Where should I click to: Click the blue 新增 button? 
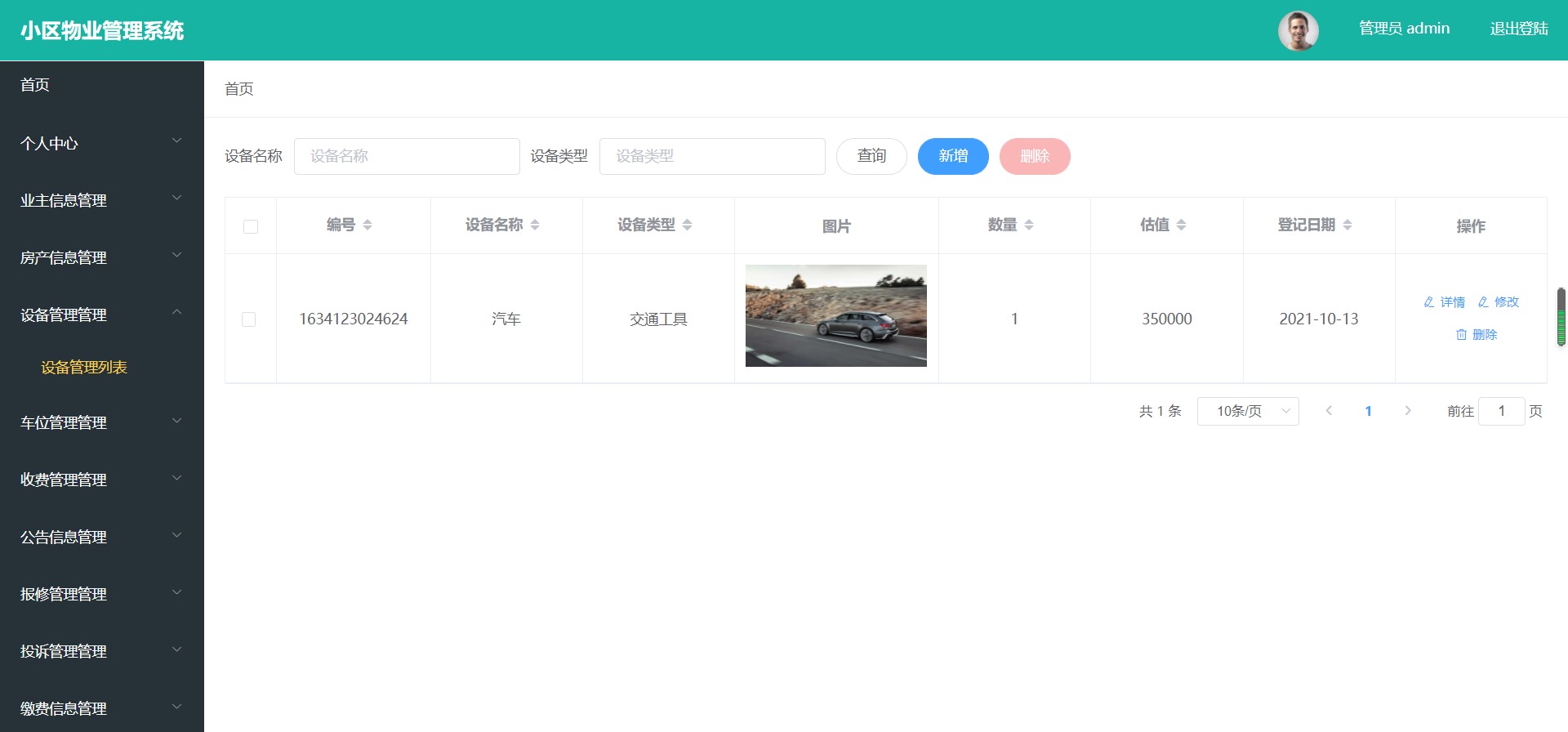(x=953, y=156)
